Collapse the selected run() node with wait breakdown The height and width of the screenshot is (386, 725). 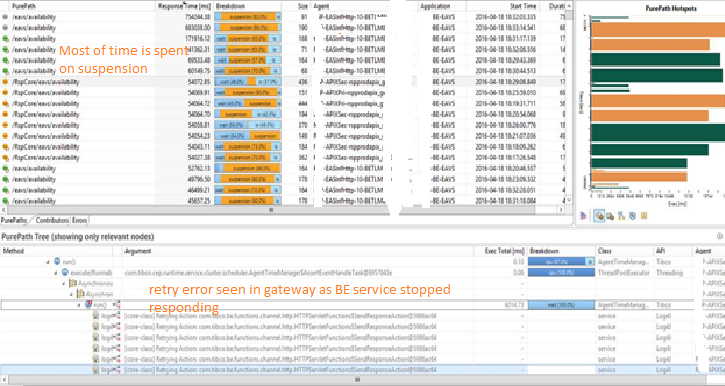[x=80, y=305]
